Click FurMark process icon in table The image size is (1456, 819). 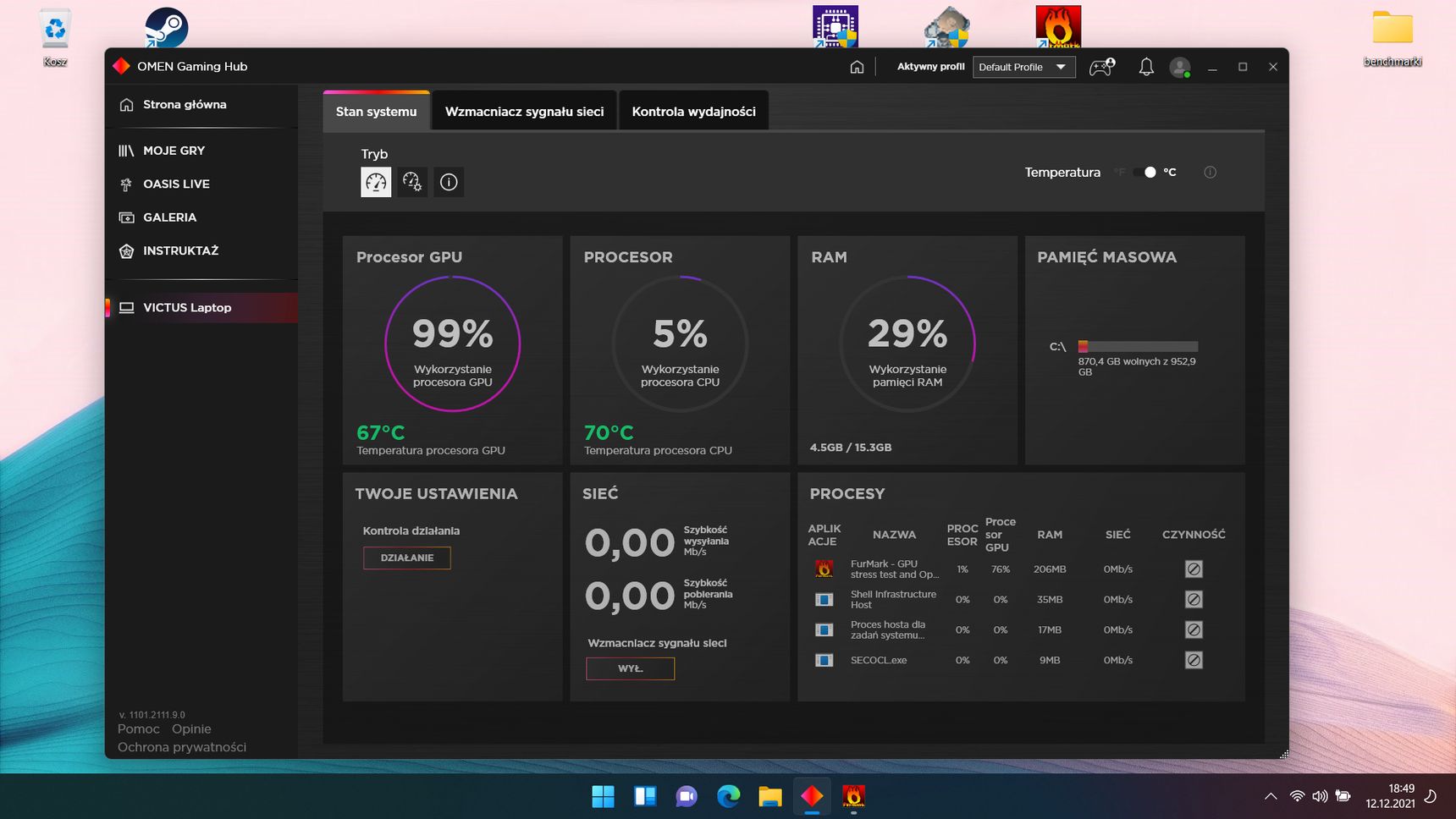point(824,569)
